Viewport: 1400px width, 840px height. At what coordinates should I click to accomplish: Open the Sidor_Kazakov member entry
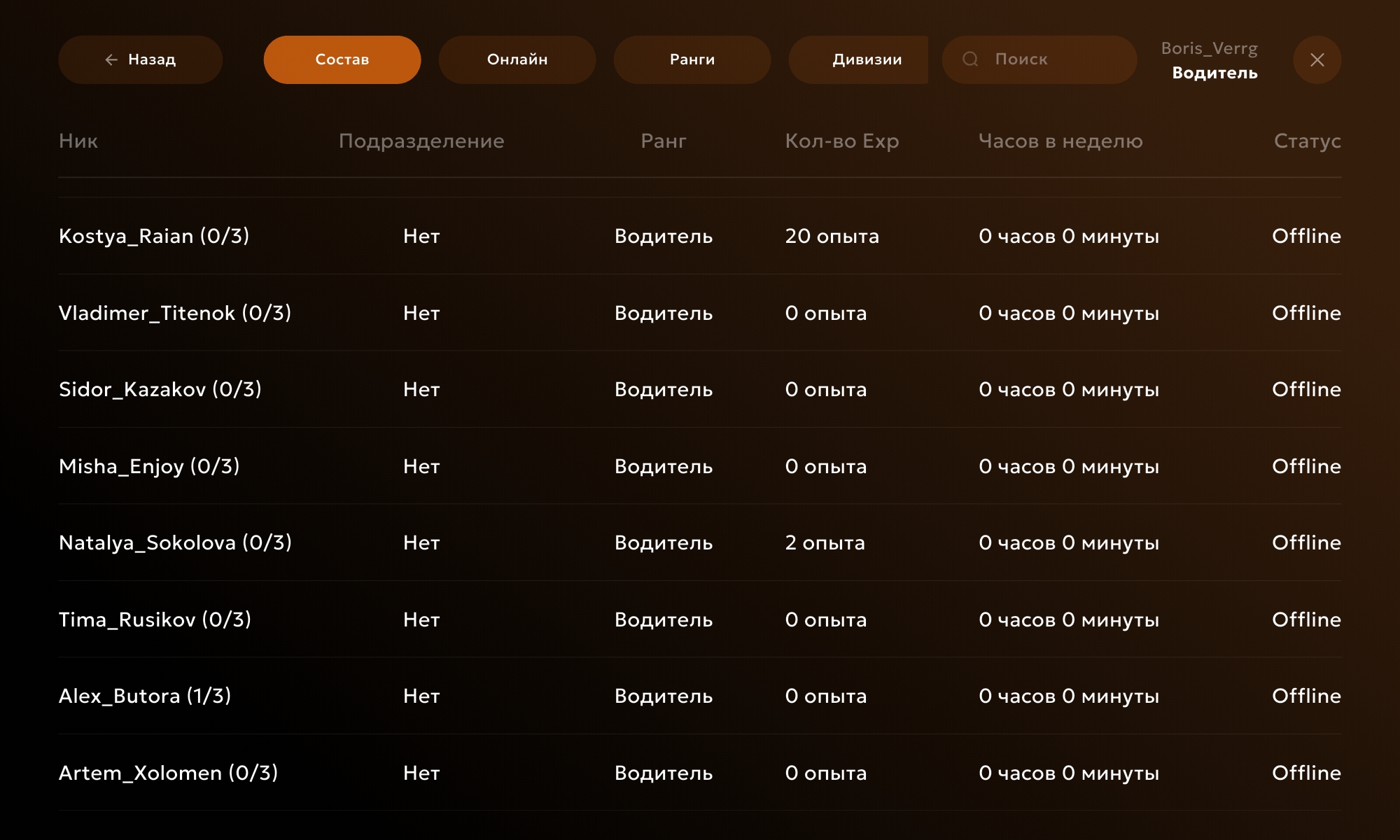click(160, 389)
